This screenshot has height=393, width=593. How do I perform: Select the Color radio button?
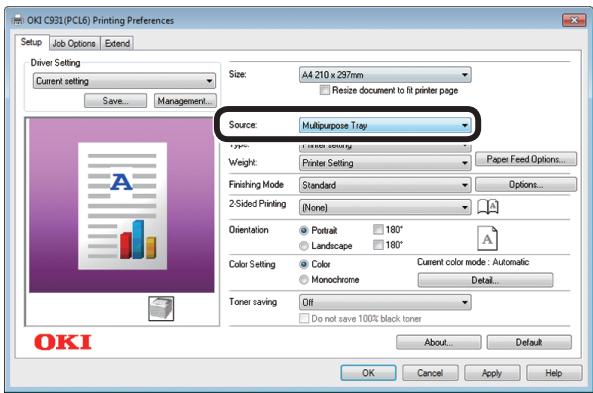click(x=304, y=264)
